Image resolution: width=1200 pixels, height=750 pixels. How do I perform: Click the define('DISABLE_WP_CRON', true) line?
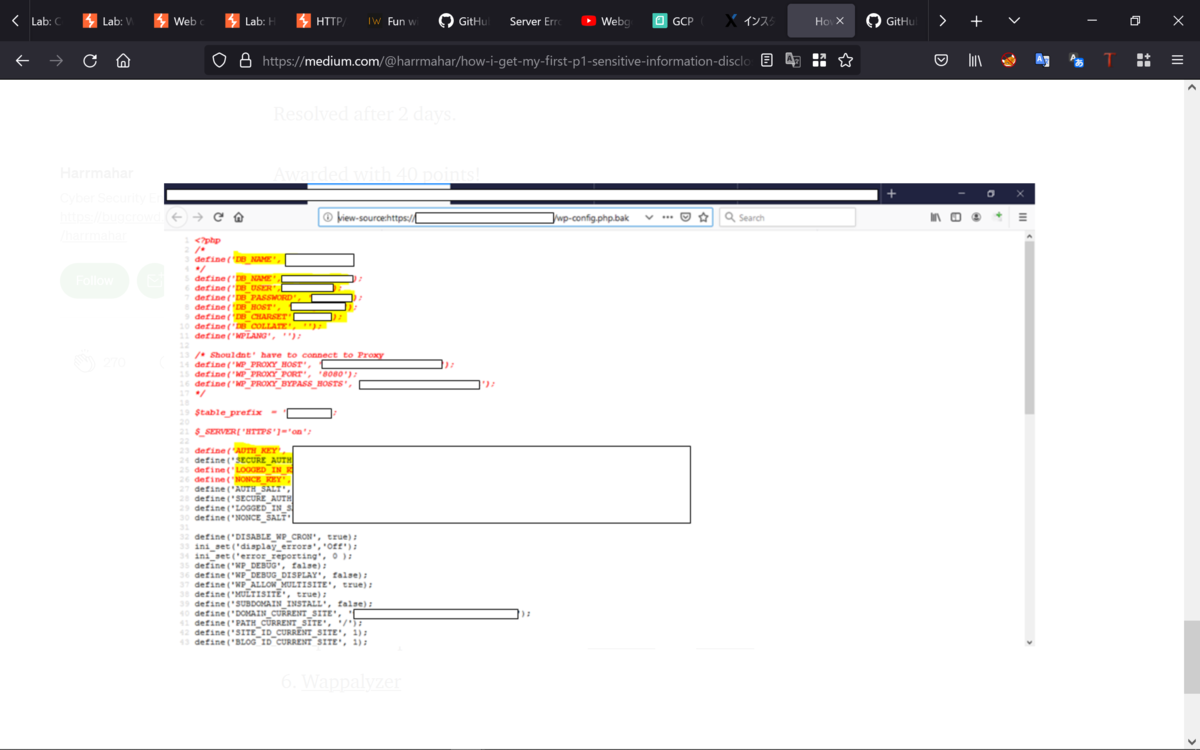pyautogui.click(x=276, y=537)
